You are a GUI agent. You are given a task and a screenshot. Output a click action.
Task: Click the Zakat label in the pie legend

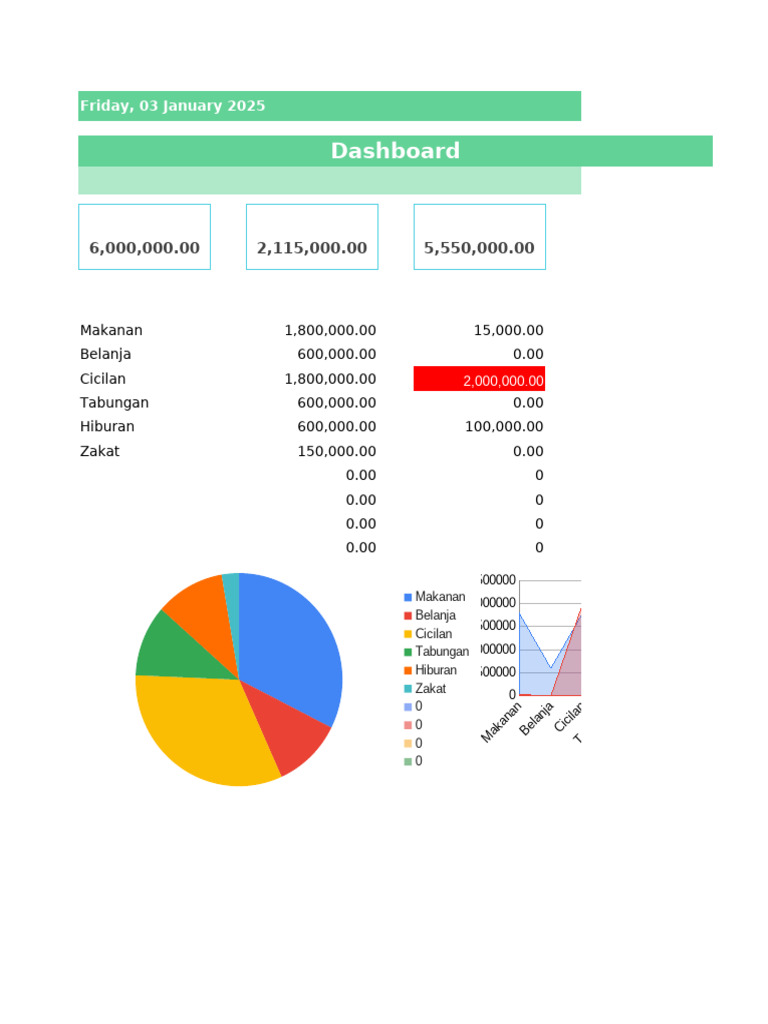pos(430,688)
